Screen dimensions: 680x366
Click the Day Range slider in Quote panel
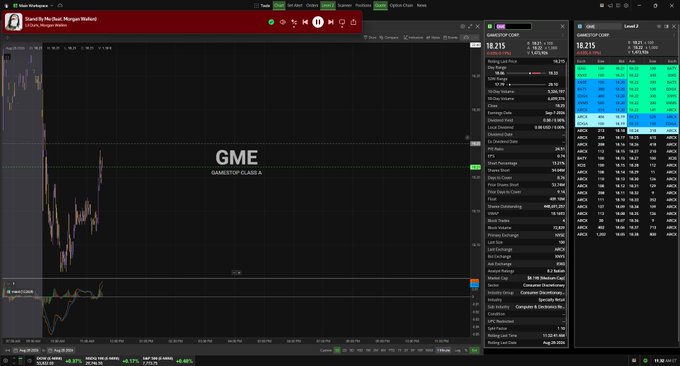coord(526,73)
